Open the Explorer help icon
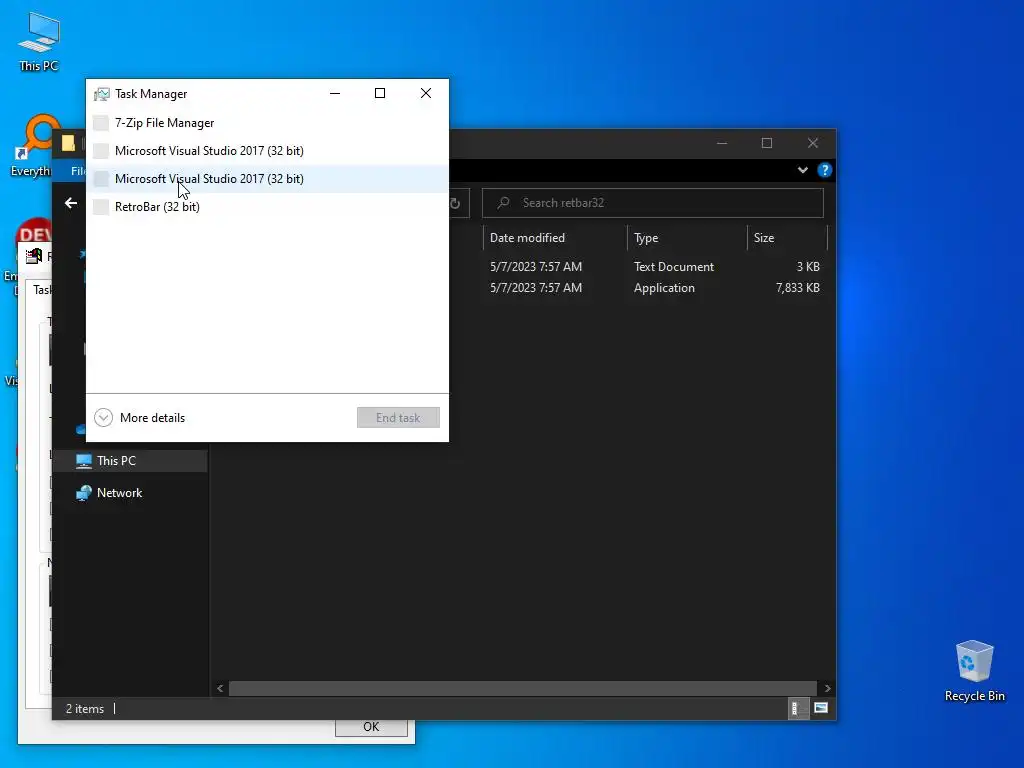 (825, 170)
